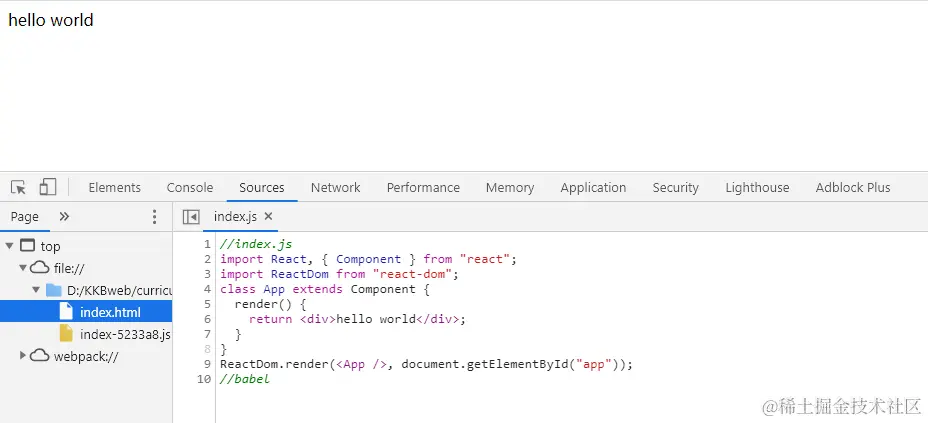
Task: Collapse the file:// tree node arrow
Action: click(x=23, y=268)
